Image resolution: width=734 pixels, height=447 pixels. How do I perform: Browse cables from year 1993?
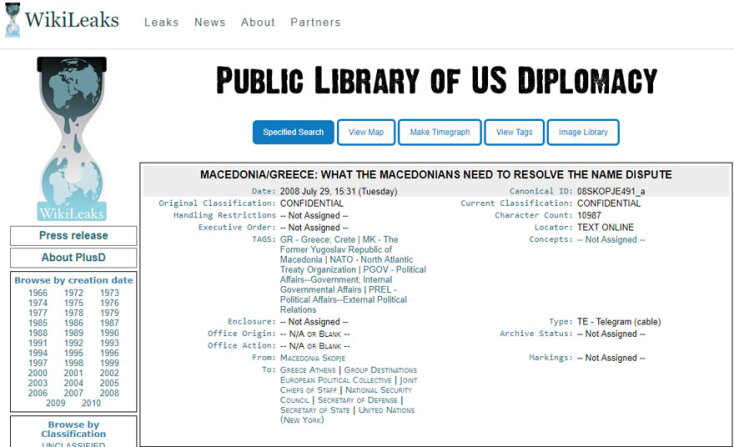point(110,343)
